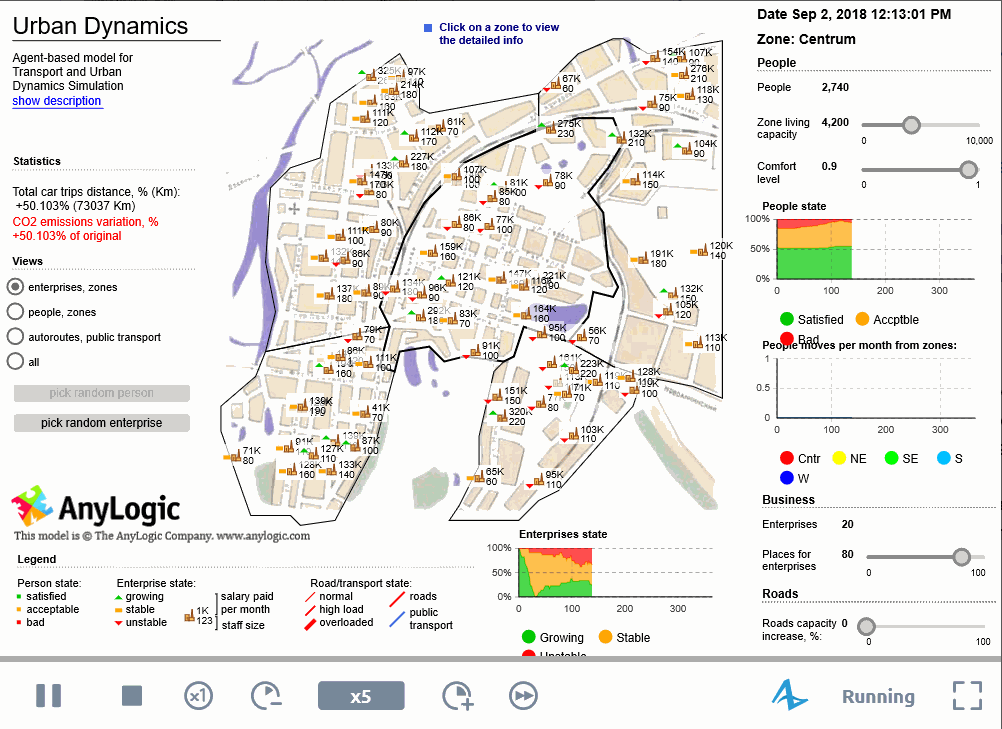Screen dimensions: 1002x729
Task: Click the SE green zone legend dot
Action: 891,458
